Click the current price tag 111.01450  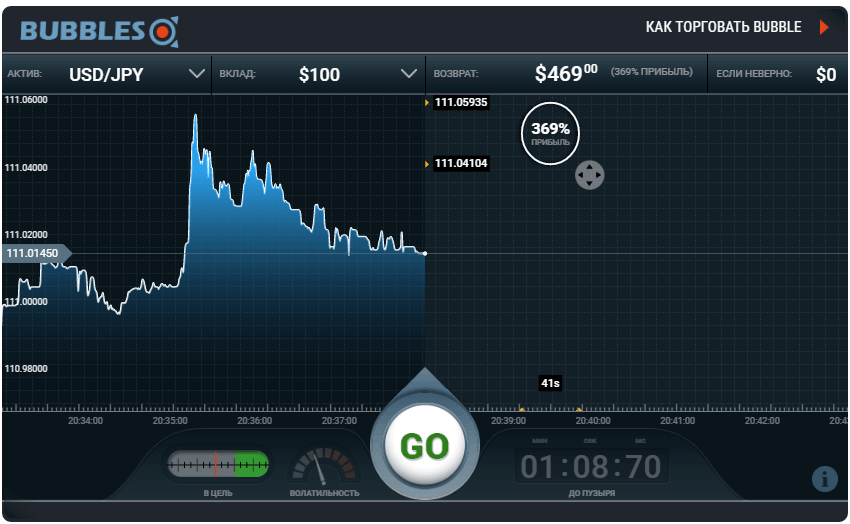pos(35,253)
